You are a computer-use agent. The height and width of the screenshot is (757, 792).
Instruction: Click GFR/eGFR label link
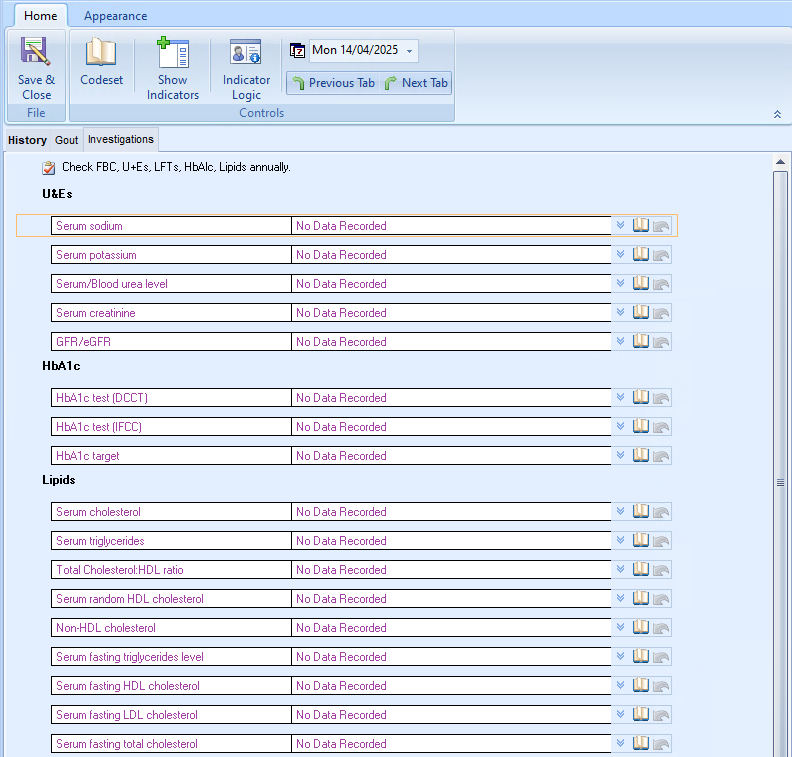pos(83,342)
